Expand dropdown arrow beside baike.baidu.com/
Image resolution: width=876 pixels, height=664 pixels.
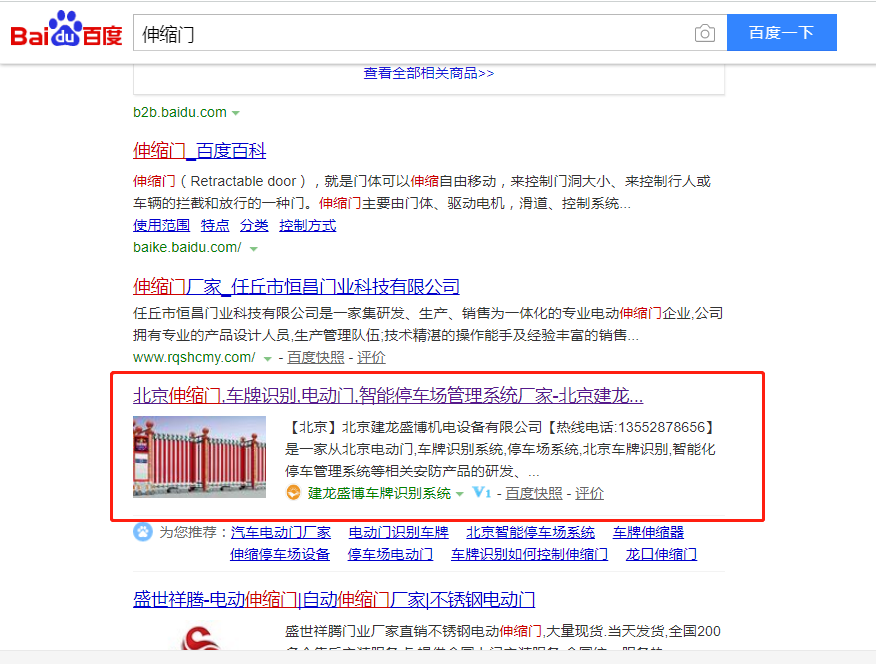pos(254,248)
